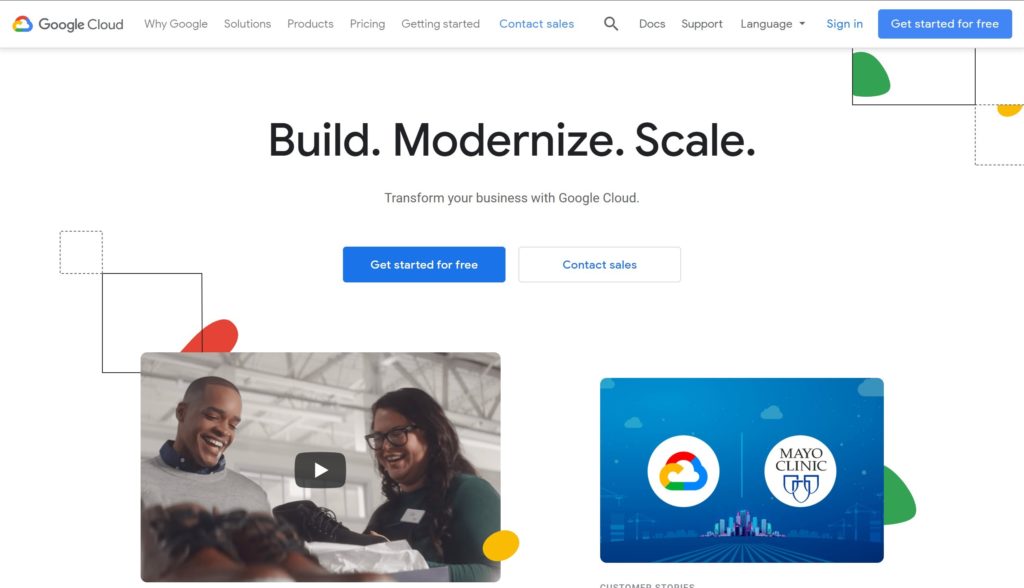The height and width of the screenshot is (588, 1024).
Task: Open the Support link
Action: tap(701, 24)
